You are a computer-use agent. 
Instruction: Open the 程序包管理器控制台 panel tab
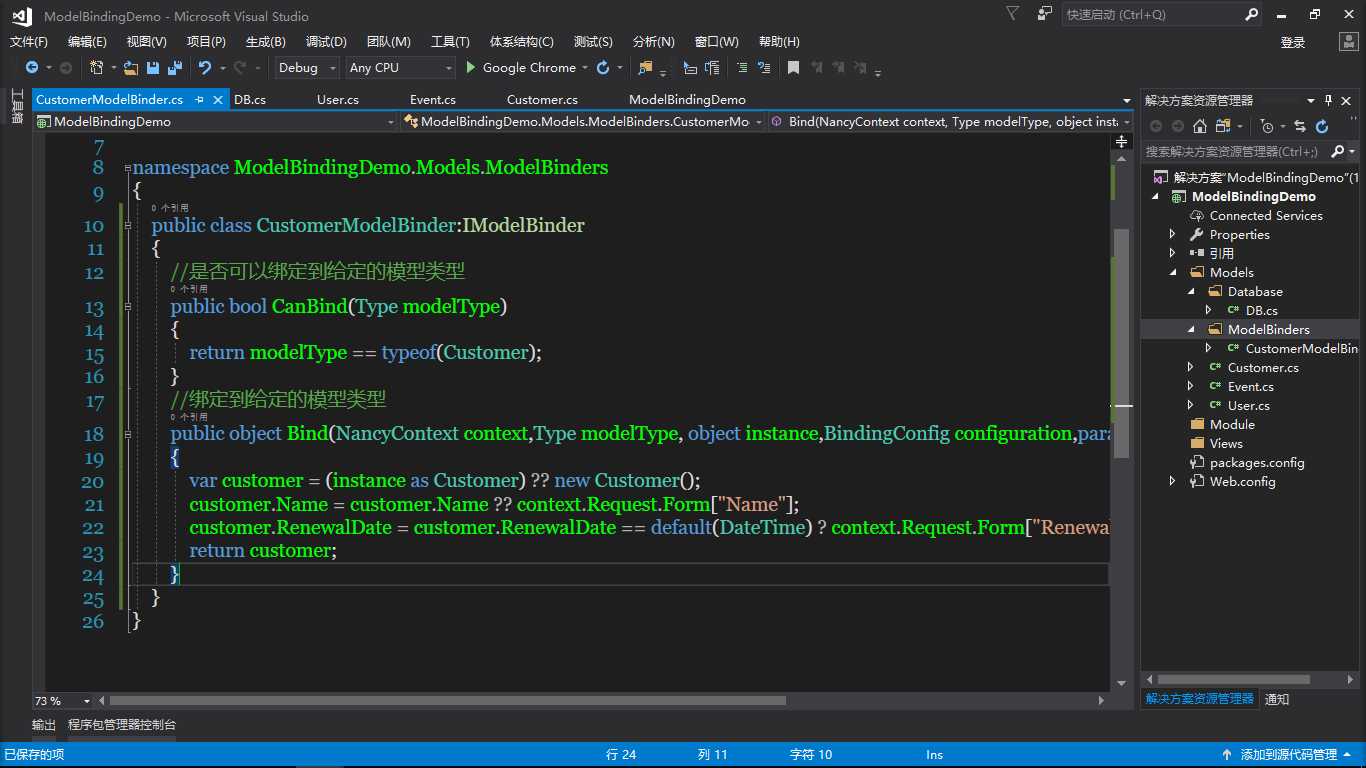click(x=122, y=725)
